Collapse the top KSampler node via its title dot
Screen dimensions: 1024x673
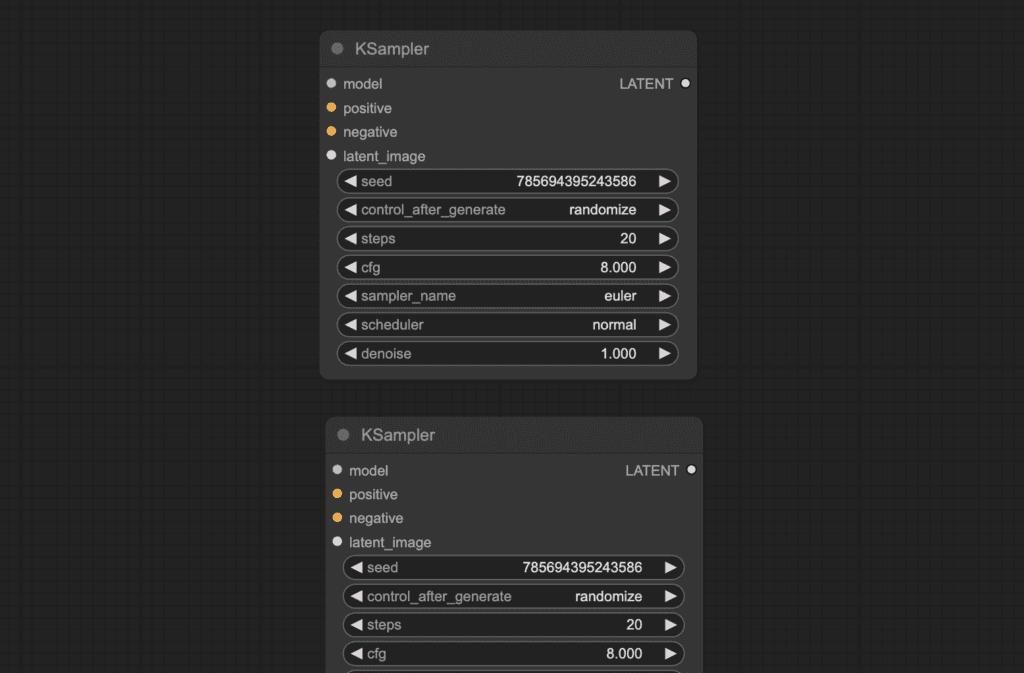[x=337, y=49]
